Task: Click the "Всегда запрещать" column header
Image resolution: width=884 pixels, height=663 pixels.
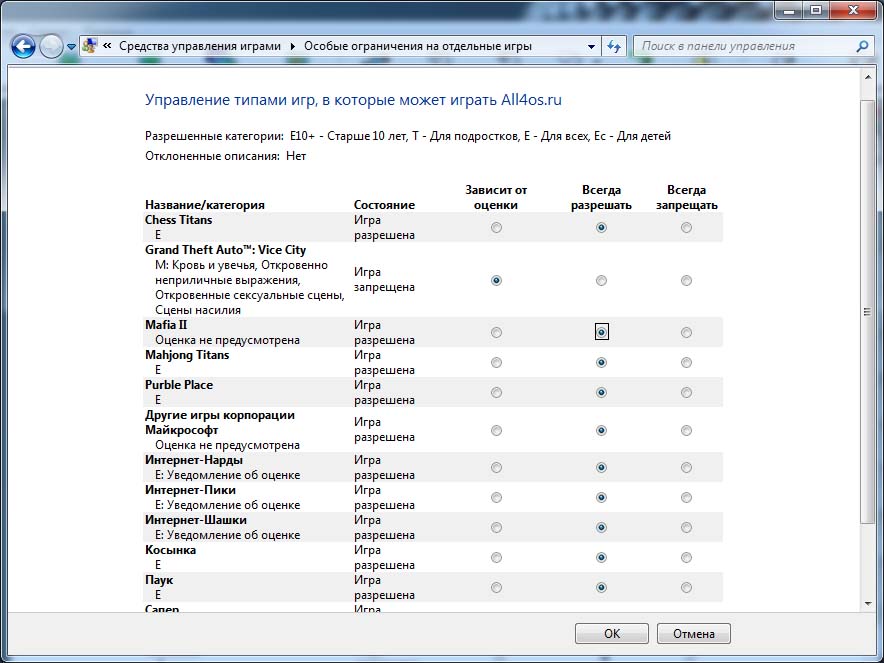Action: coord(687,197)
